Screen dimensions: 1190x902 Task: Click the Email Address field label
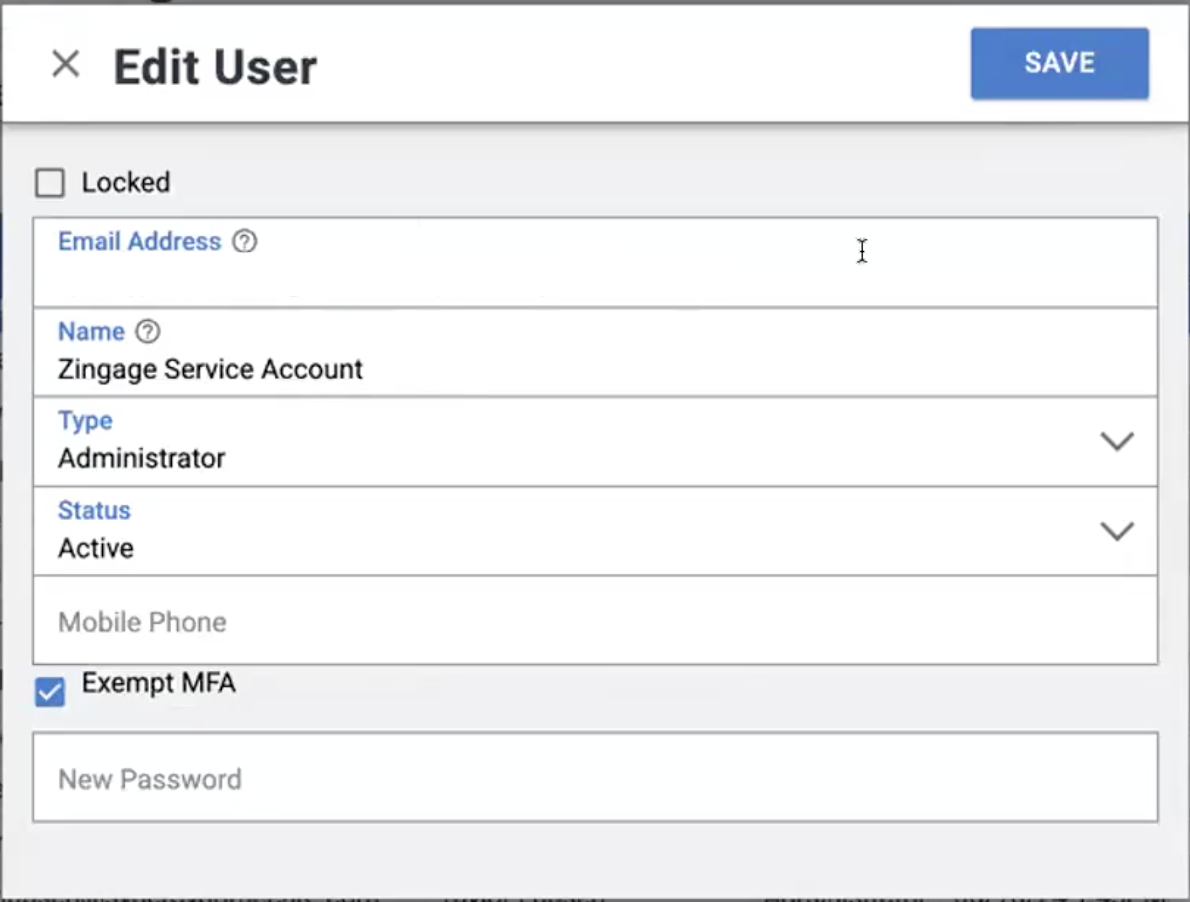(140, 241)
